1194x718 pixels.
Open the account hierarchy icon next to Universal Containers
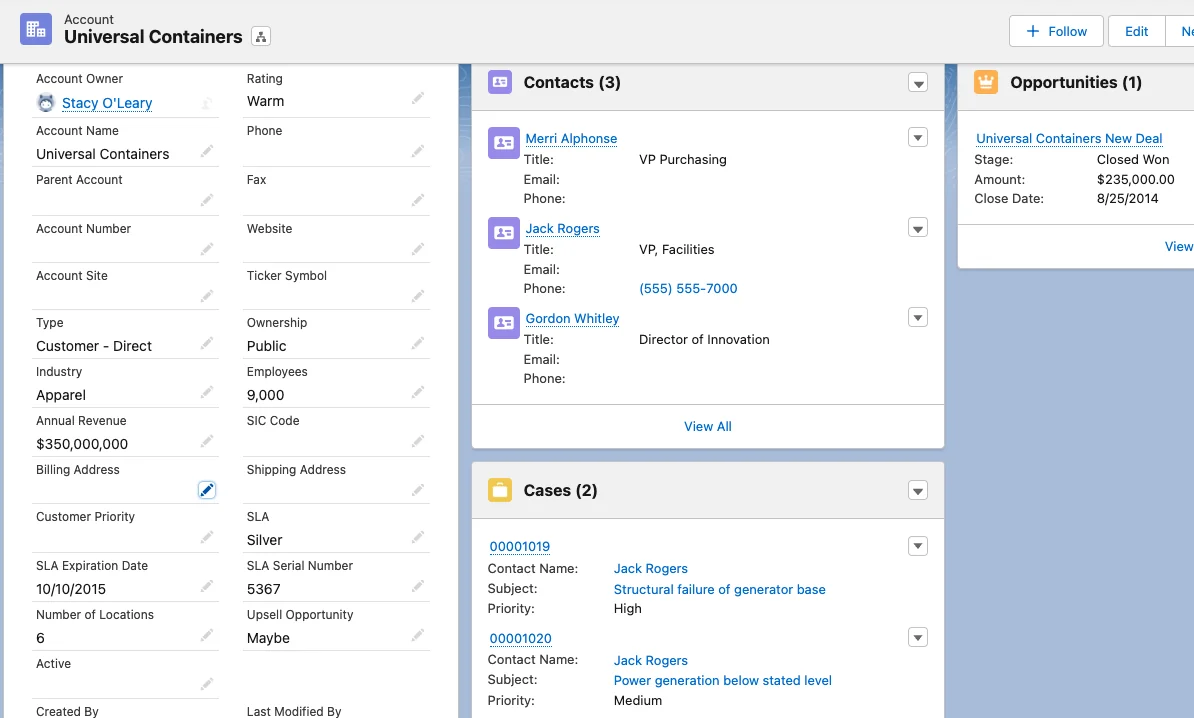coord(260,37)
